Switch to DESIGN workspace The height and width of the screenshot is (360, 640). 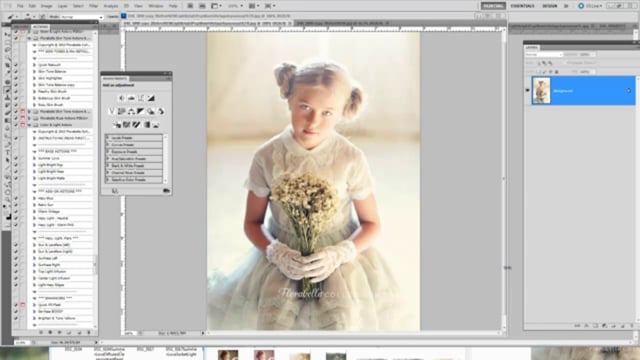click(x=550, y=6)
